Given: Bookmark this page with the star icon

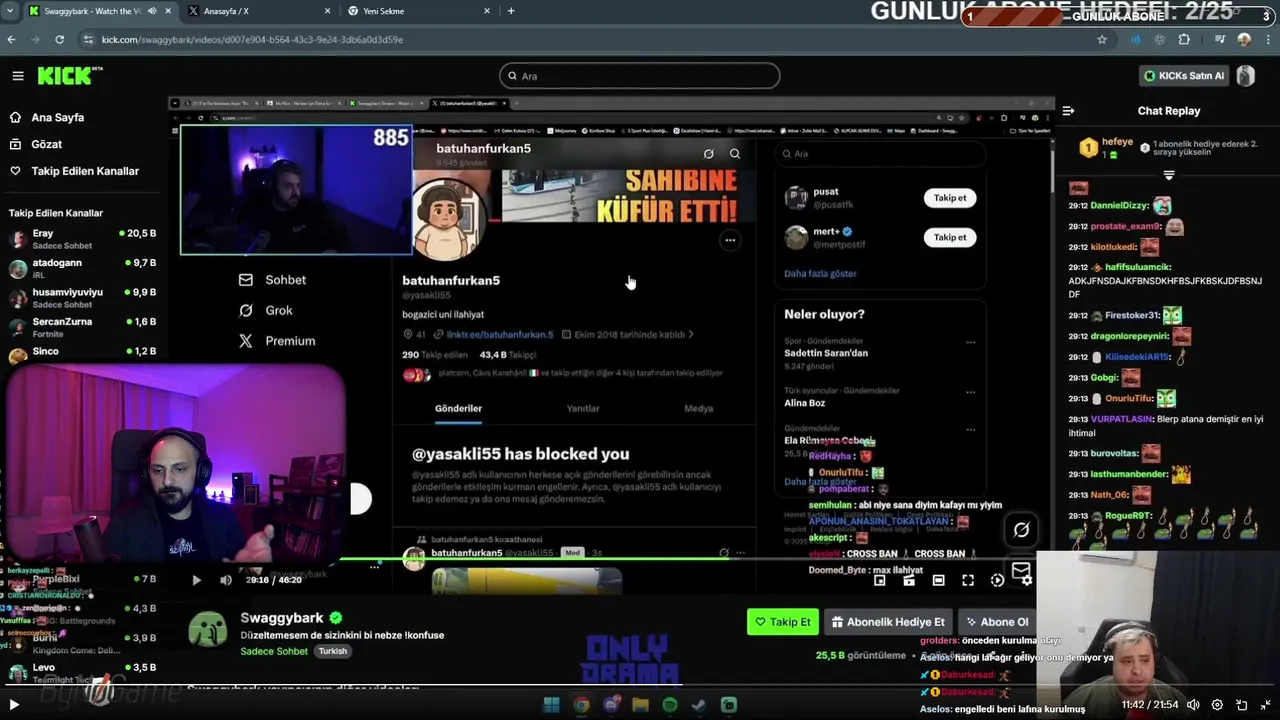Looking at the screenshot, I should coord(1102,40).
